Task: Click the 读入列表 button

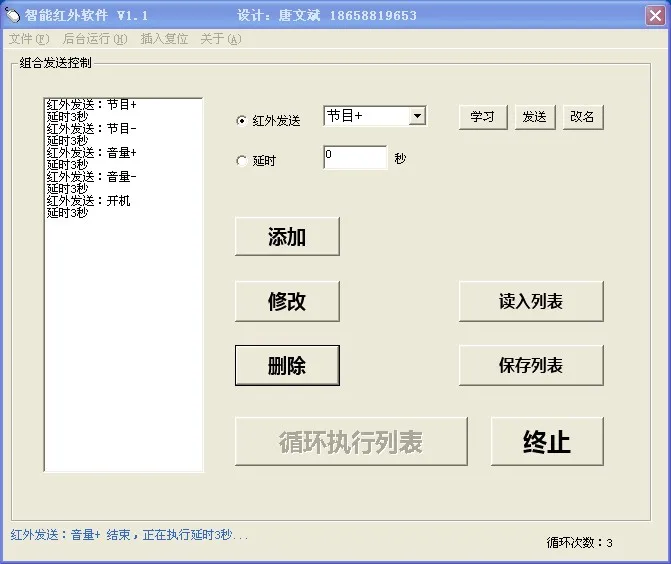Action: (x=531, y=301)
